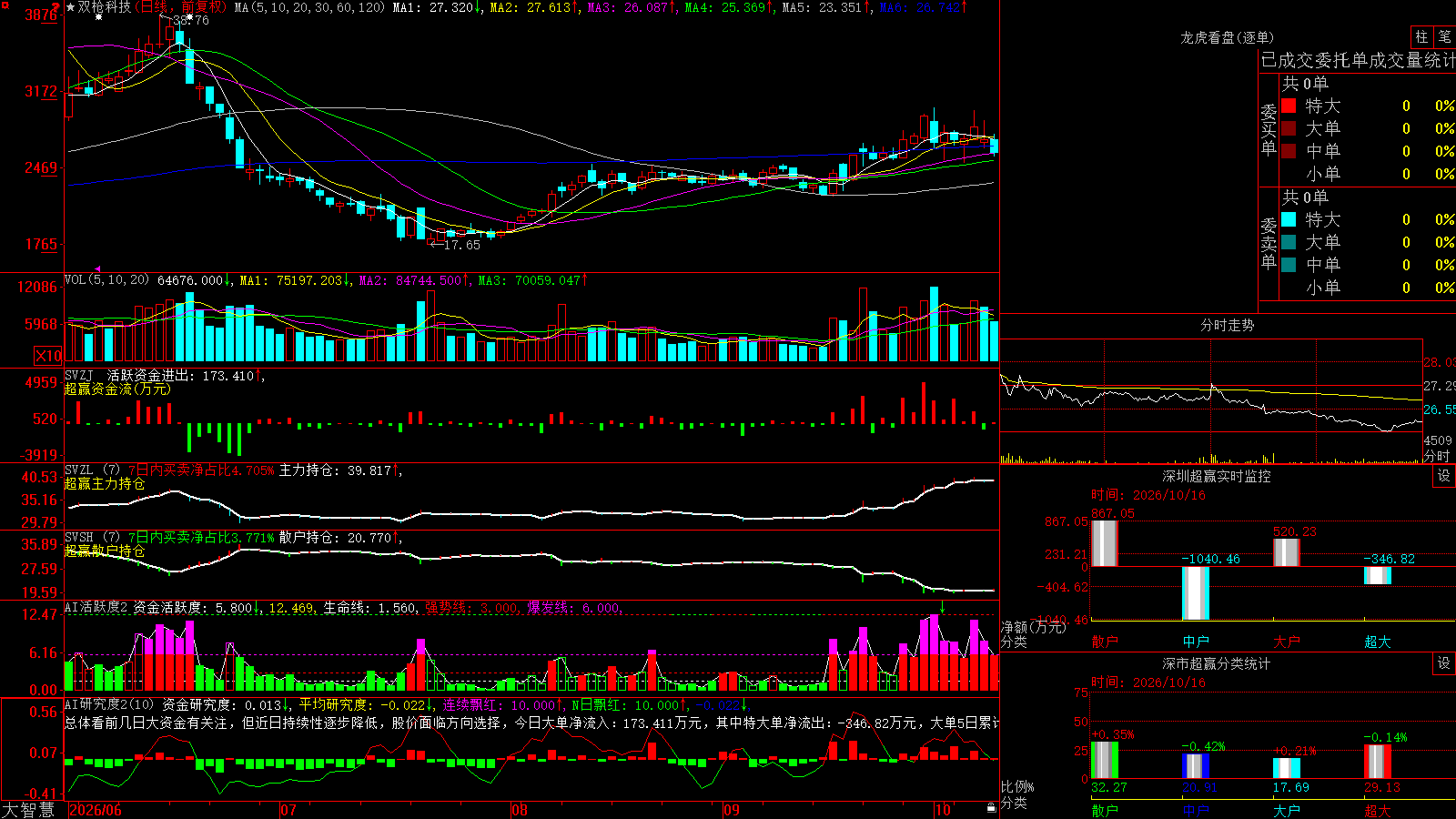
Task: Click the 委卖单 vertical label
Action: click(x=1269, y=244)
